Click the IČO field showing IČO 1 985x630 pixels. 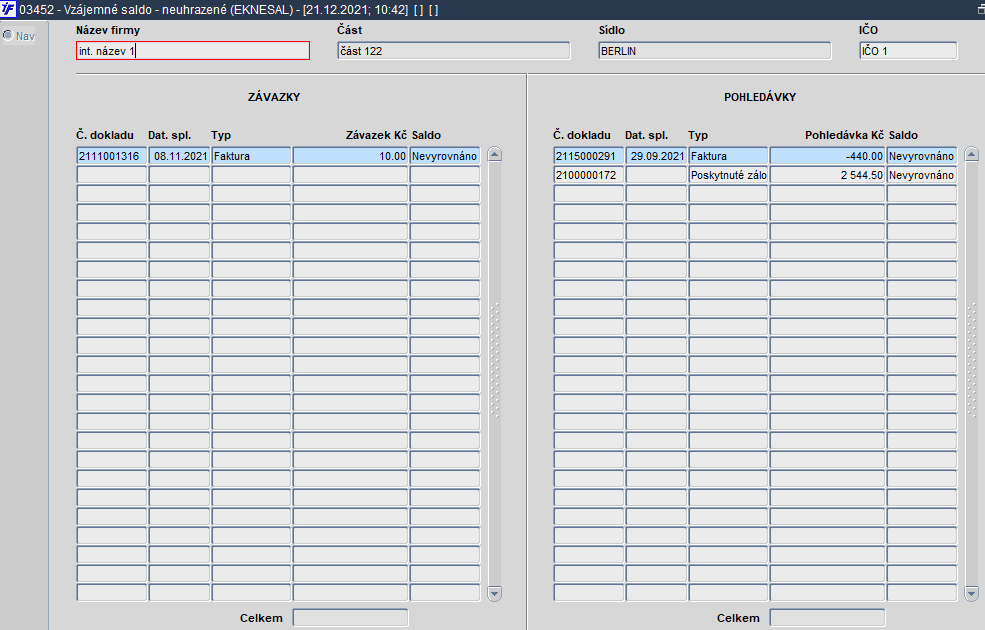[x=908, y=51]
